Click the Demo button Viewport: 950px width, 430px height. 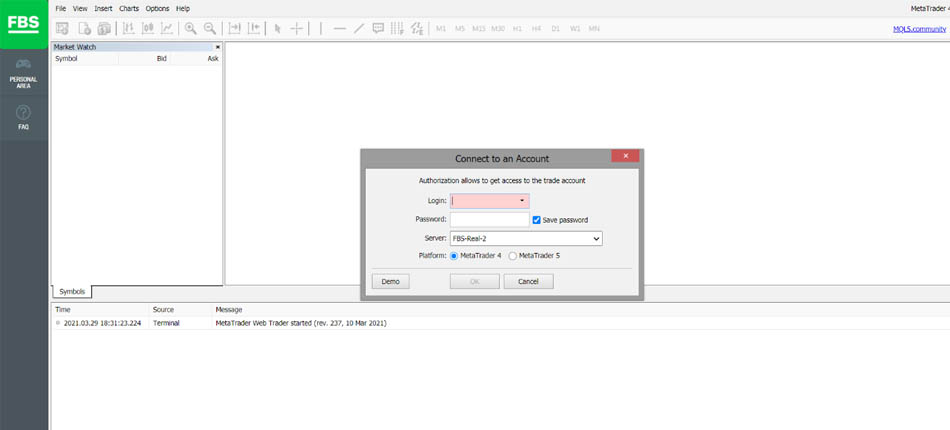point(390,282)
